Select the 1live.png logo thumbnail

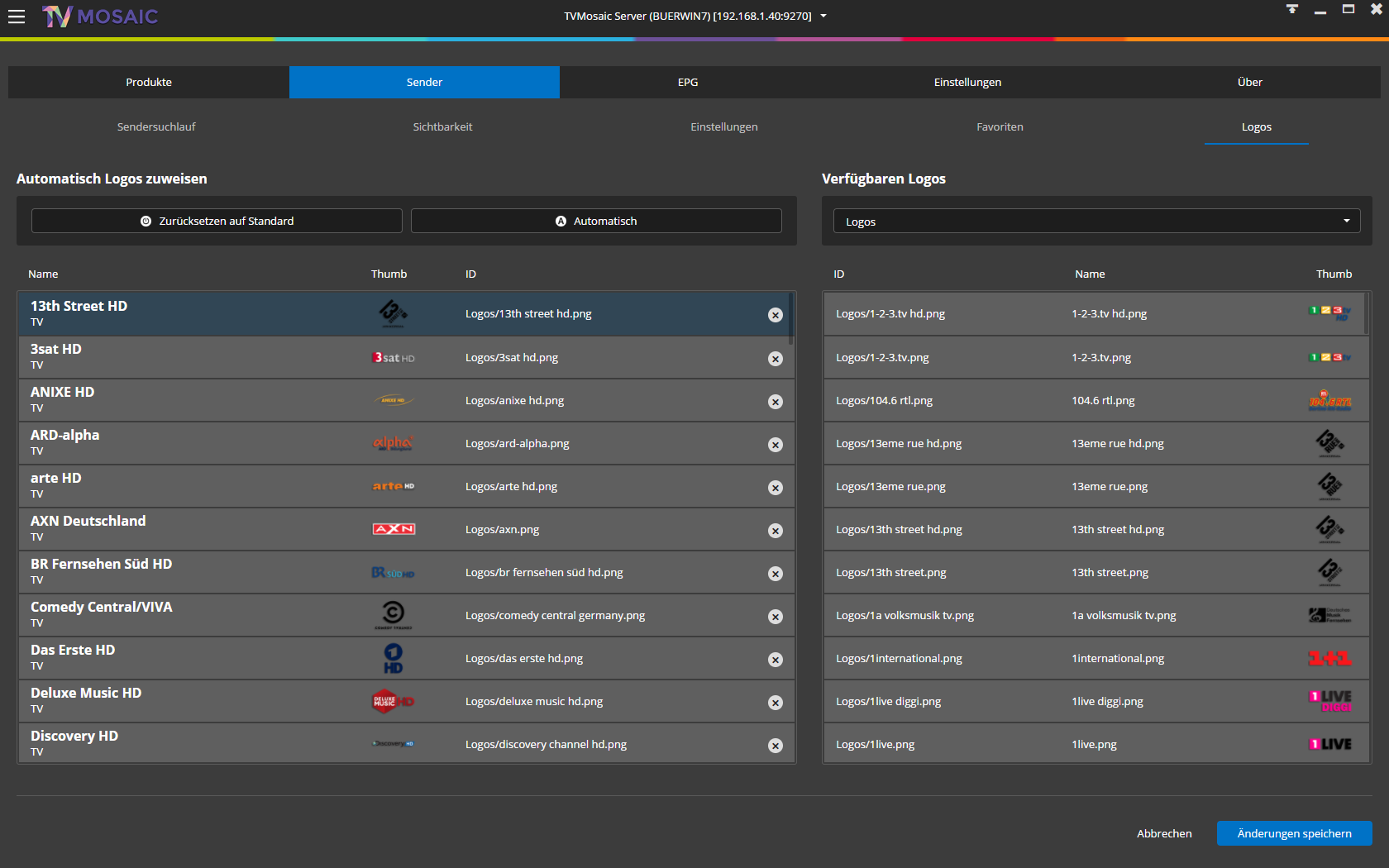(x=1329, y=744)
